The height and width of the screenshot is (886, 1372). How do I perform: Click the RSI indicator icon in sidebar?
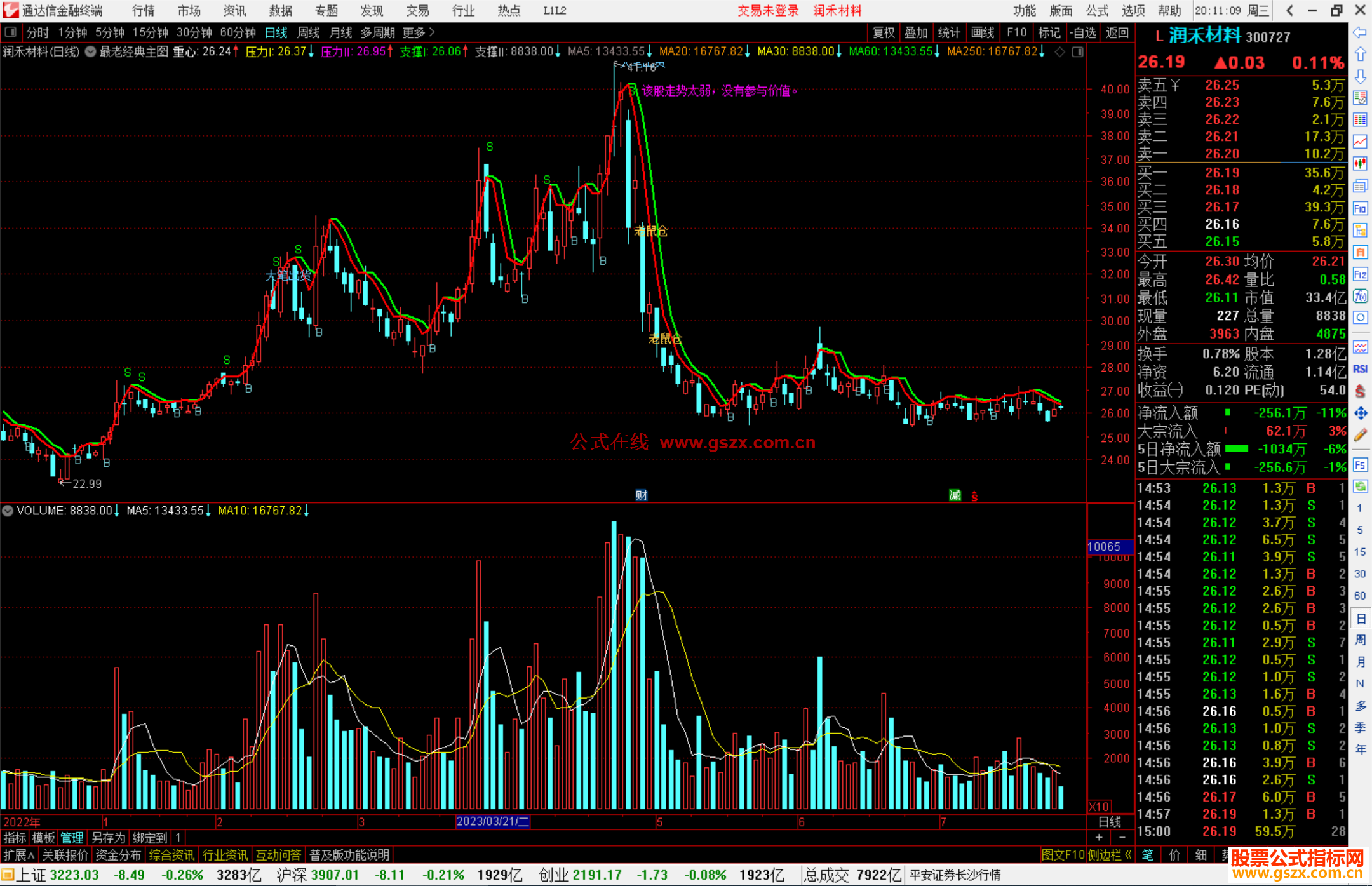(1360, 369)
